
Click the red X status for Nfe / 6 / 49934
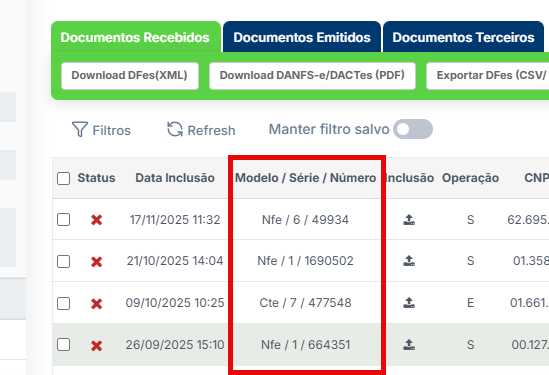97,220
